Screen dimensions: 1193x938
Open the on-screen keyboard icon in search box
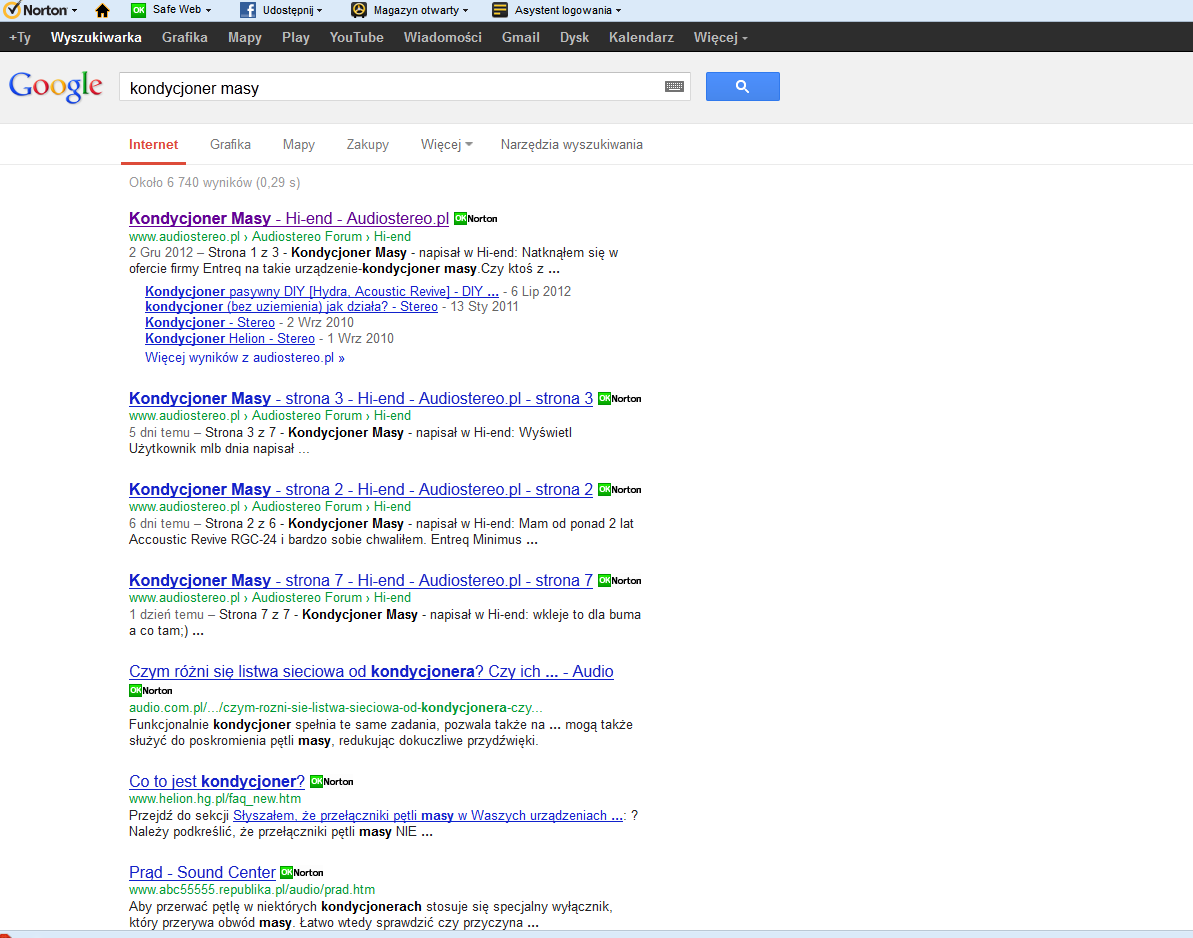point(674,87)
